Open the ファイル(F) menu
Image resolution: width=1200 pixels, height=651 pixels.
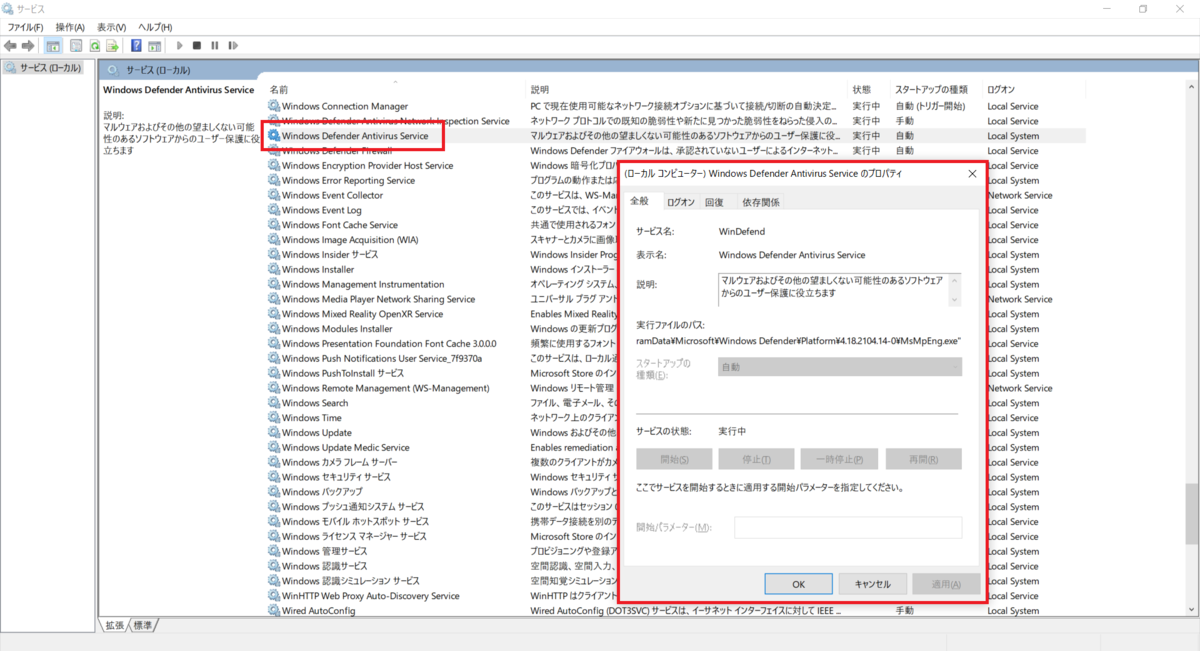click(x=25, y=27)
